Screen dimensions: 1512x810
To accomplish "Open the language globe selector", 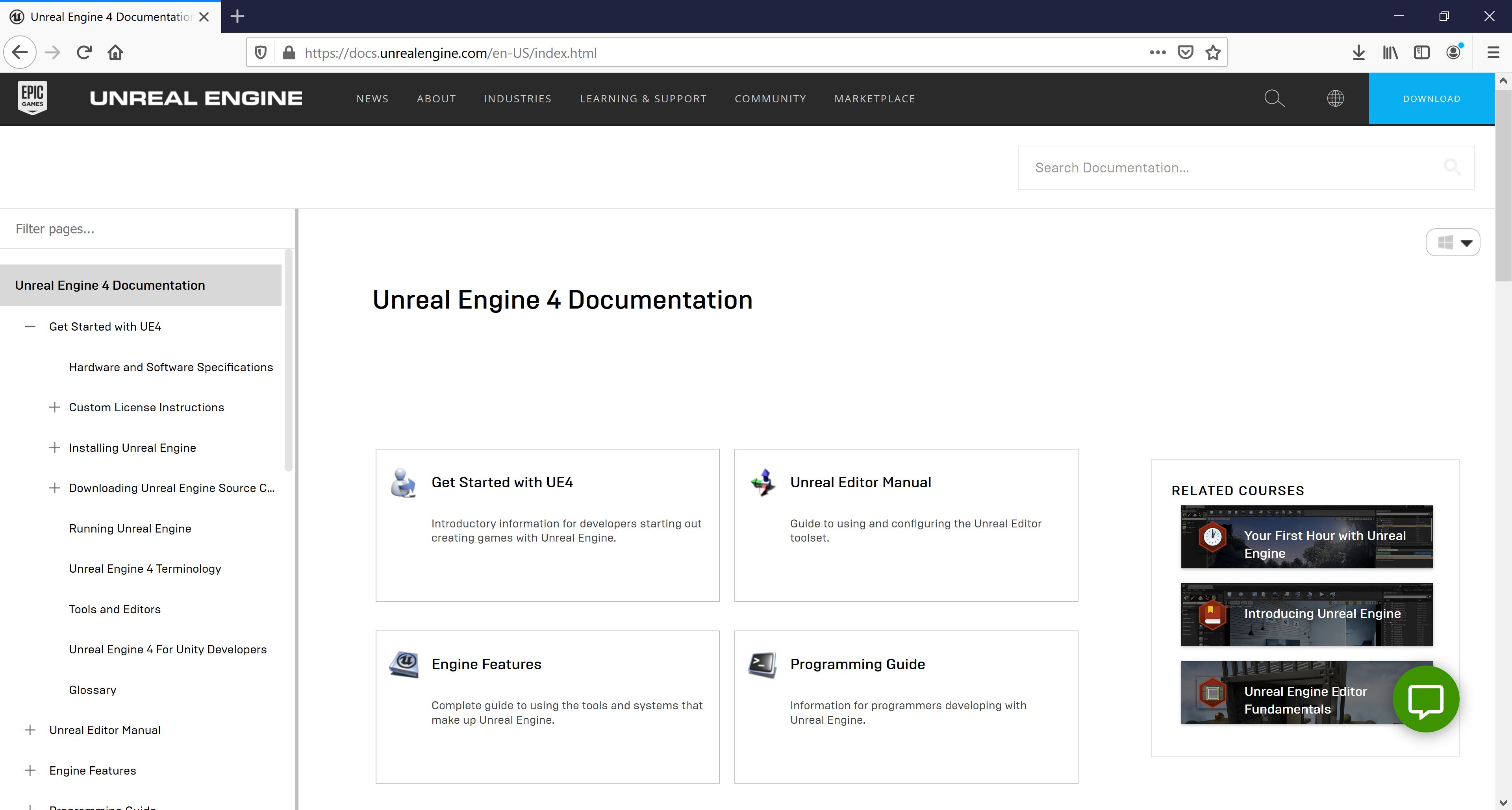I will 1335,98.
